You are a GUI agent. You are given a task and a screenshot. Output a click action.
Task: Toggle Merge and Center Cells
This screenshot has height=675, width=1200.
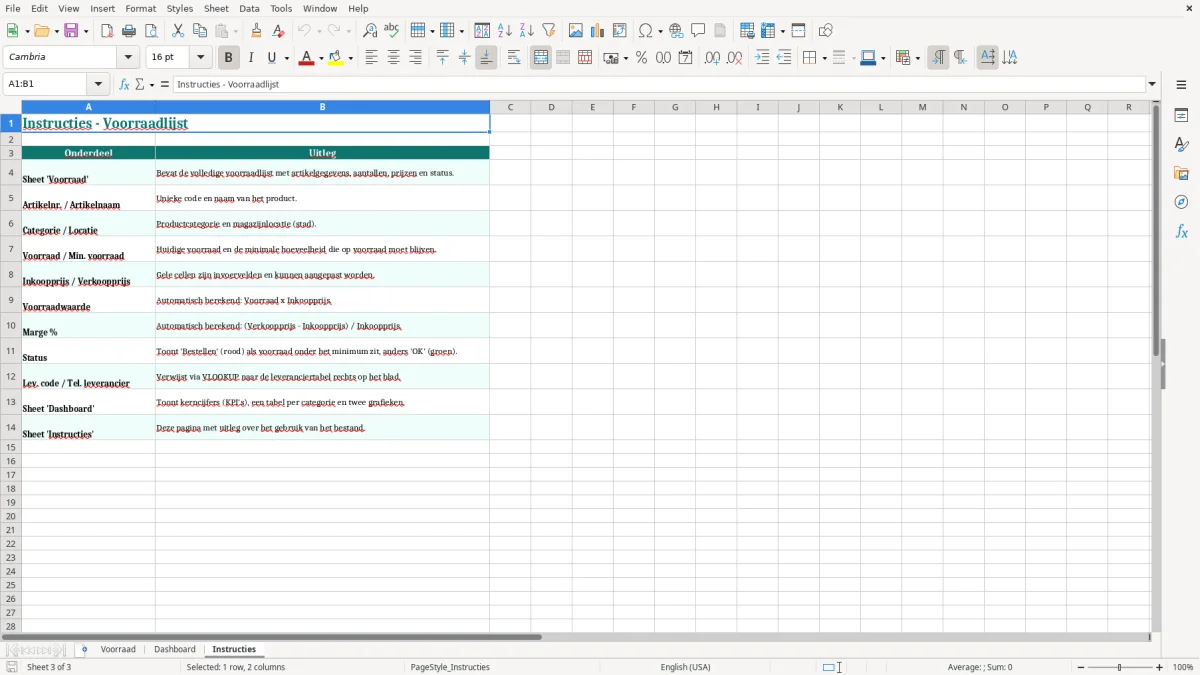541,58
